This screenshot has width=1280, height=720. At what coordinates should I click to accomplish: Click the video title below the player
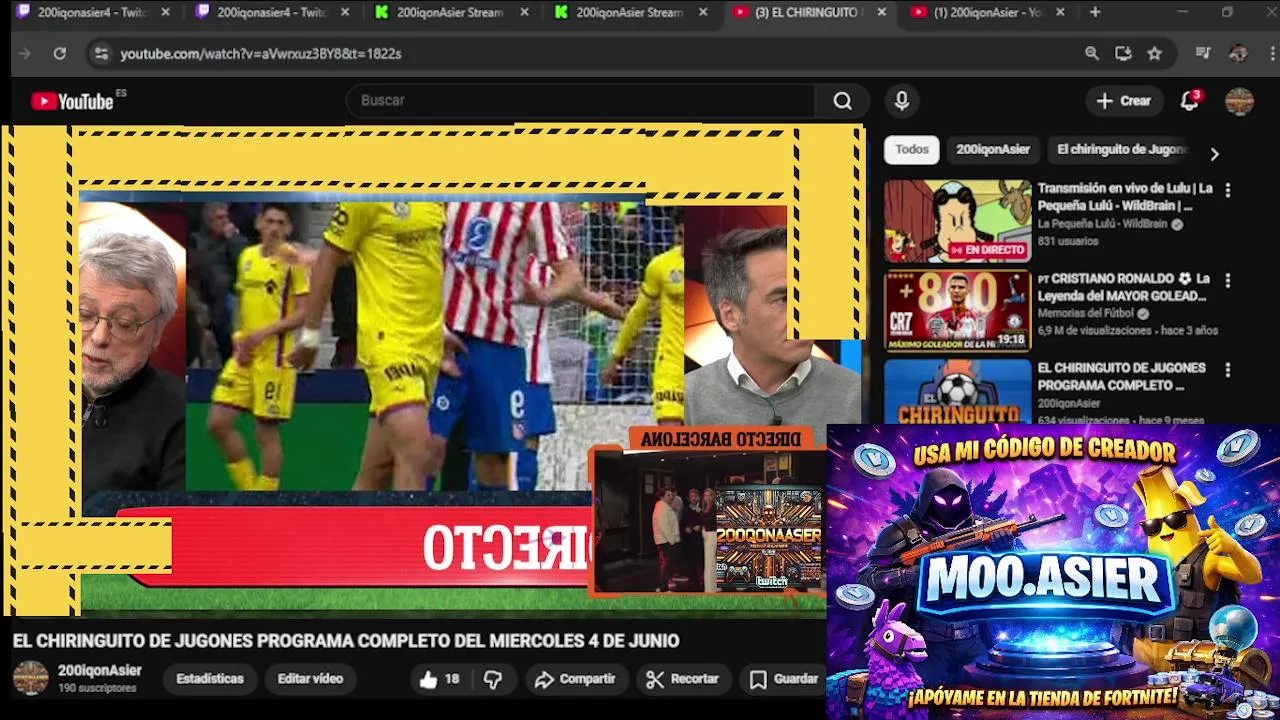coord(346,641)
